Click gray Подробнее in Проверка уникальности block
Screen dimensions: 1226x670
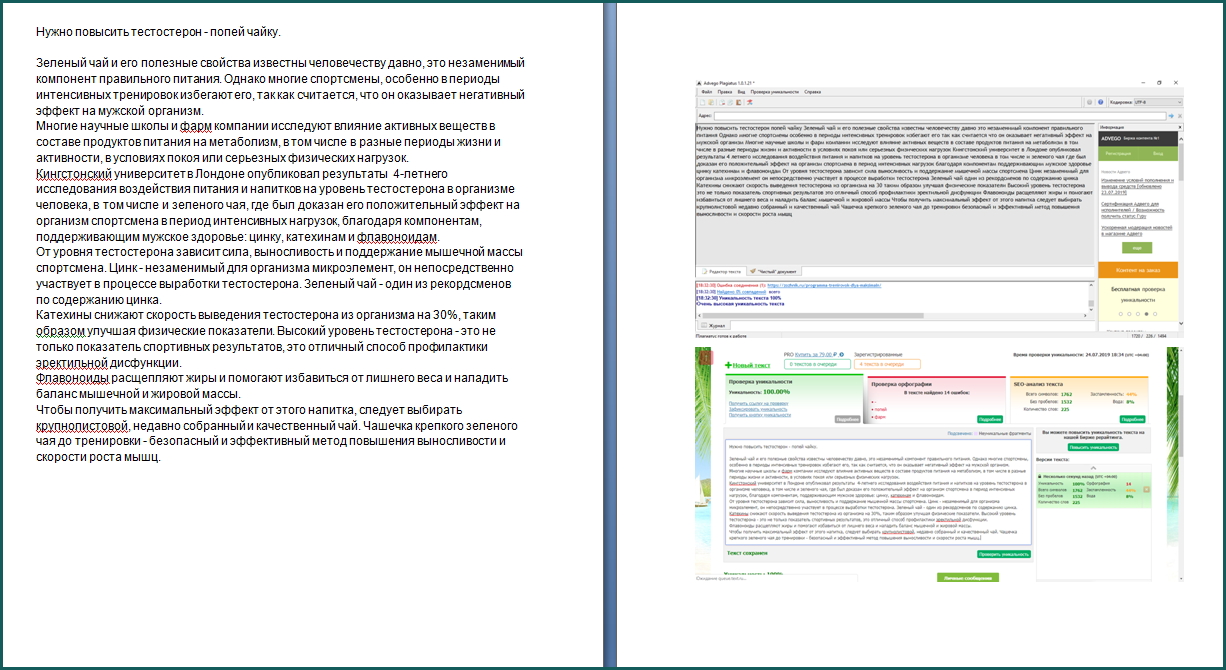pyautogui.click(x=848, y=419)
